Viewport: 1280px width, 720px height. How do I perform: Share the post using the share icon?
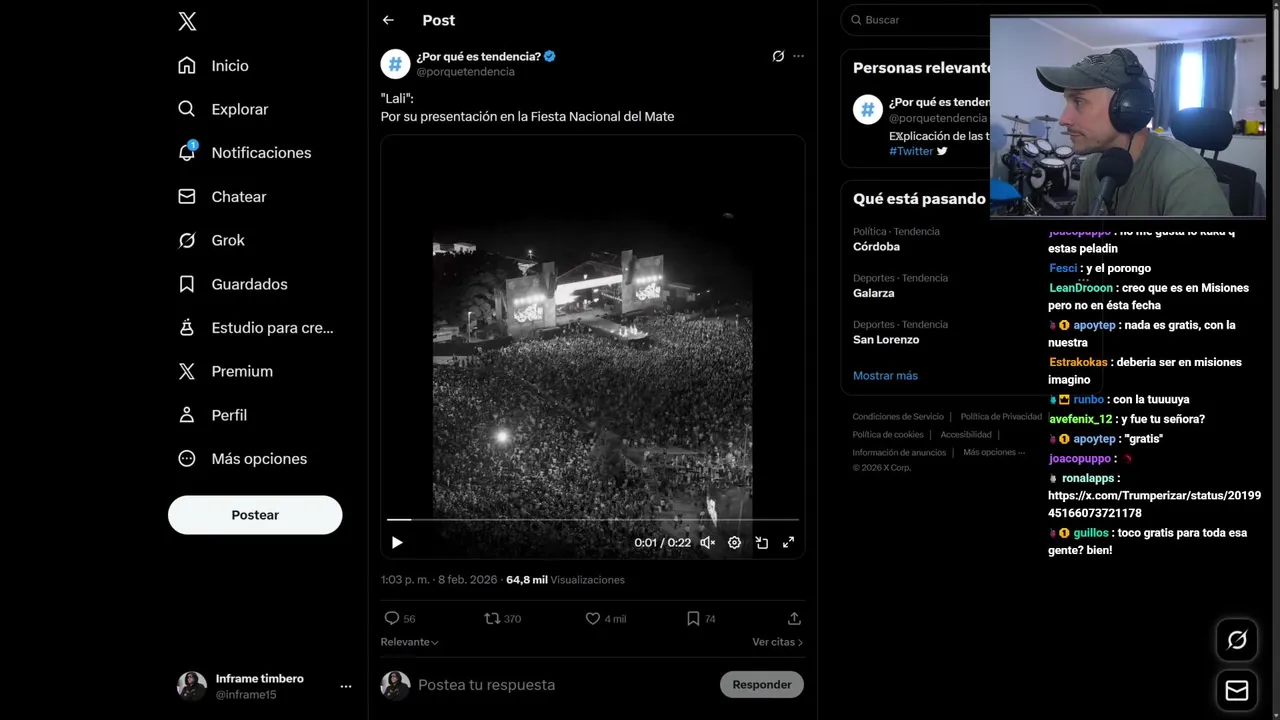pyautogui.click(x=794, y=619)
